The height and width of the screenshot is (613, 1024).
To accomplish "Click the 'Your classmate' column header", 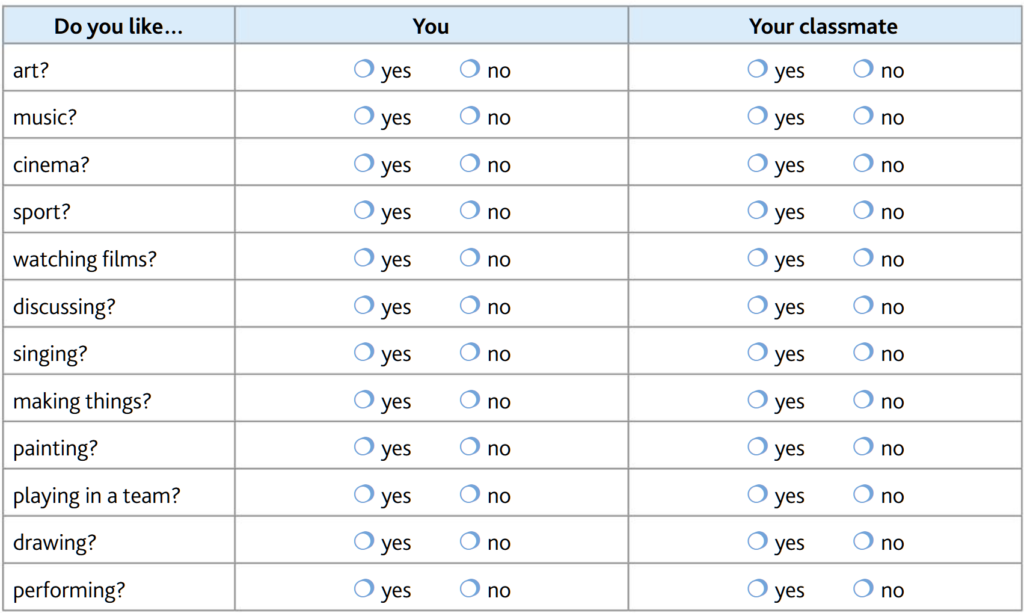I will point(823,26).
